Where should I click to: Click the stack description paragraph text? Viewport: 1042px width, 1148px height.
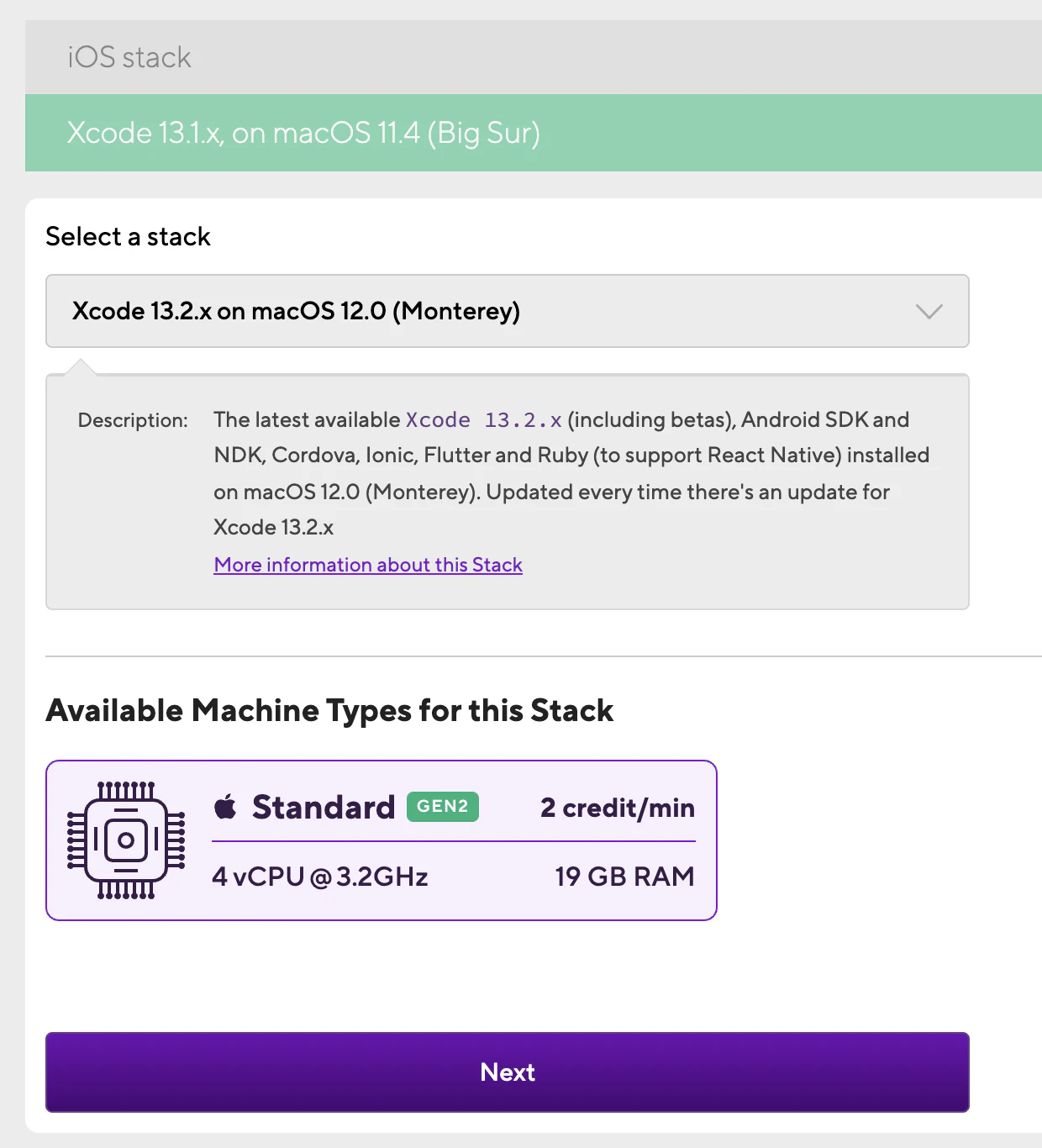[571, 473]
